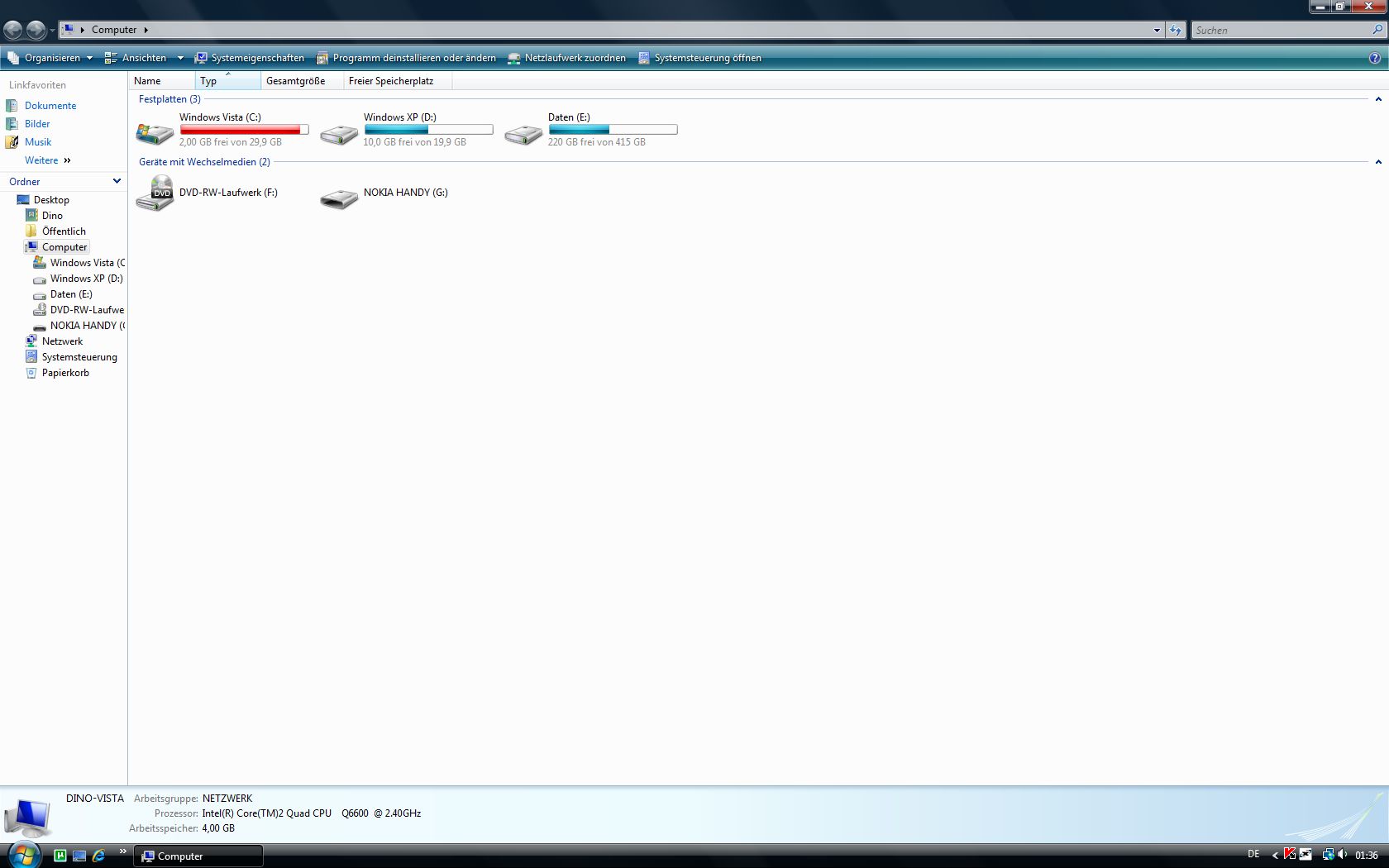Click the computer icon in details pane
The image size is (1389, 868).
pos(27,818)
